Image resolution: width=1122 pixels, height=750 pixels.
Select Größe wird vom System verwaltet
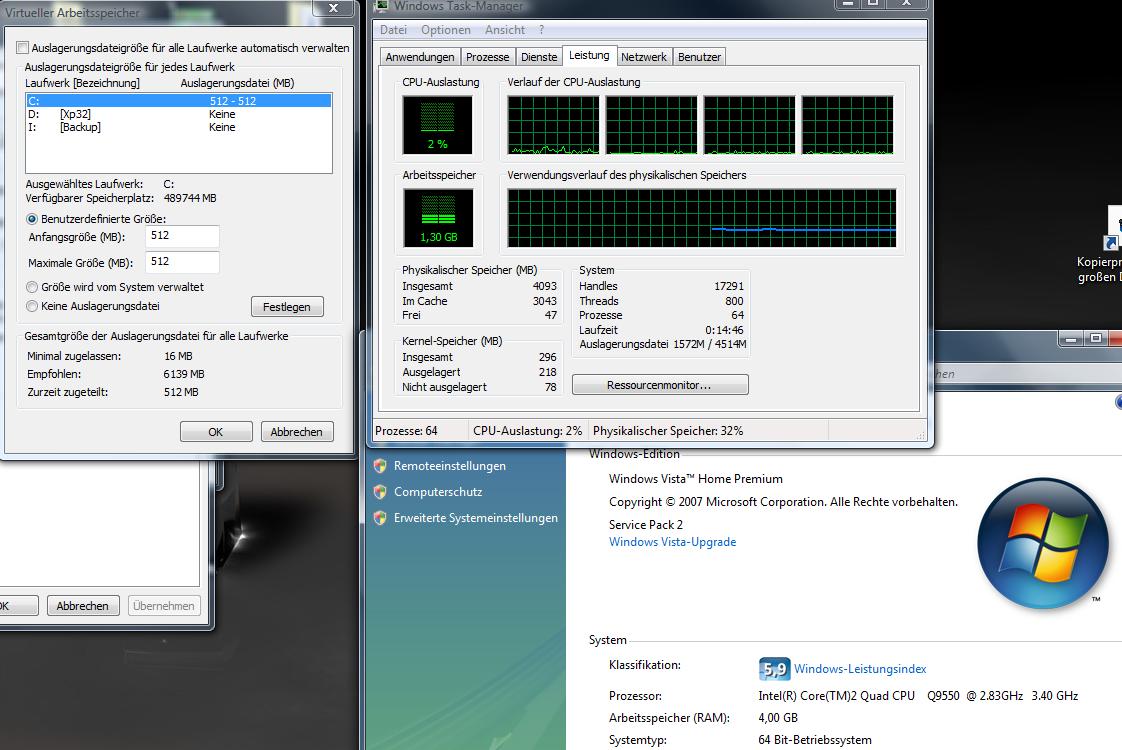32,287
